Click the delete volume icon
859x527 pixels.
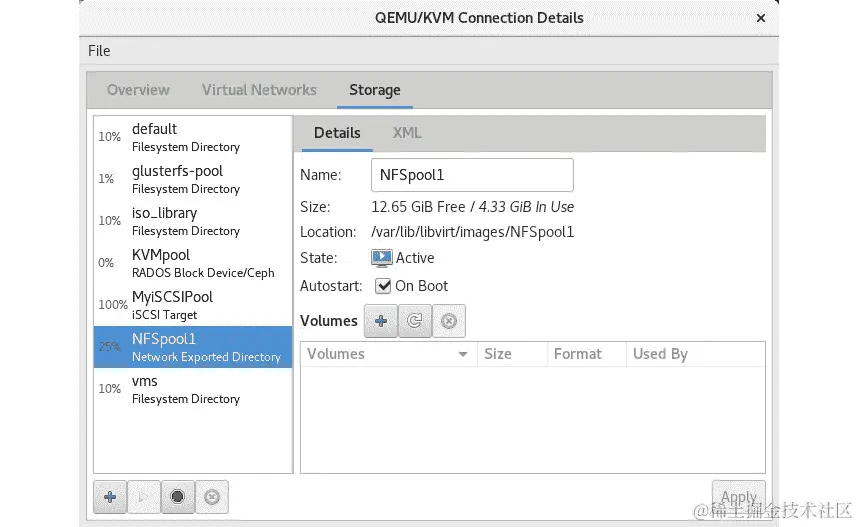[x=449, y=321]
